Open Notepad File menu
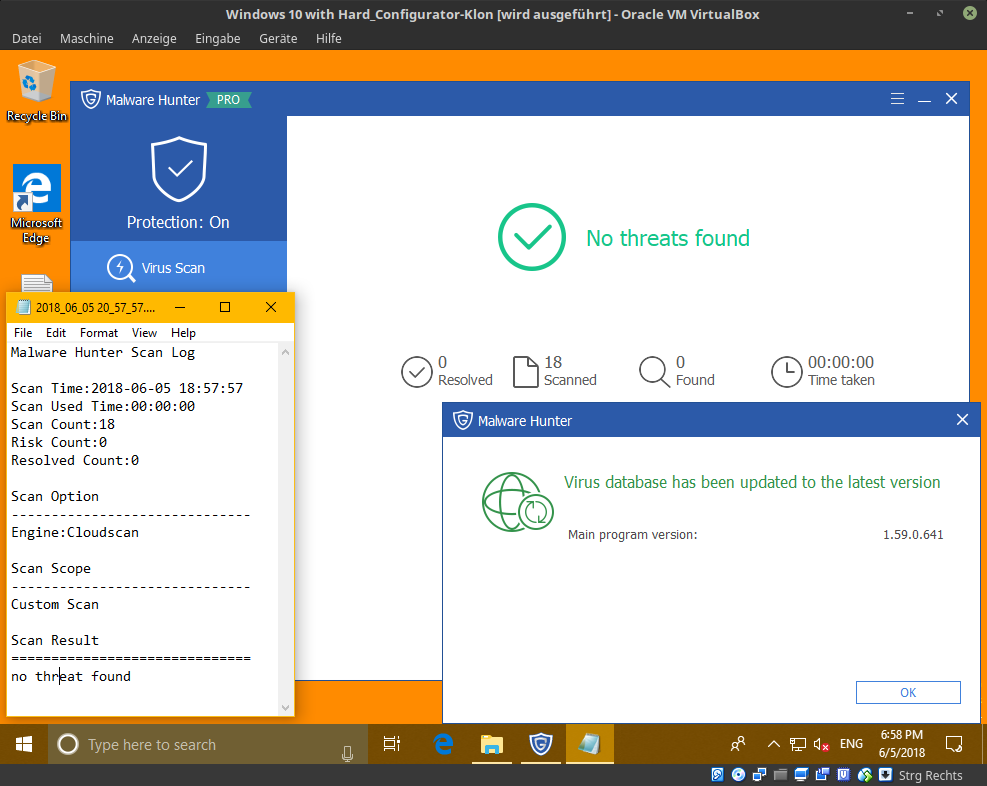The width and height of the screenshot is (987, 786). tap(23, 332)
